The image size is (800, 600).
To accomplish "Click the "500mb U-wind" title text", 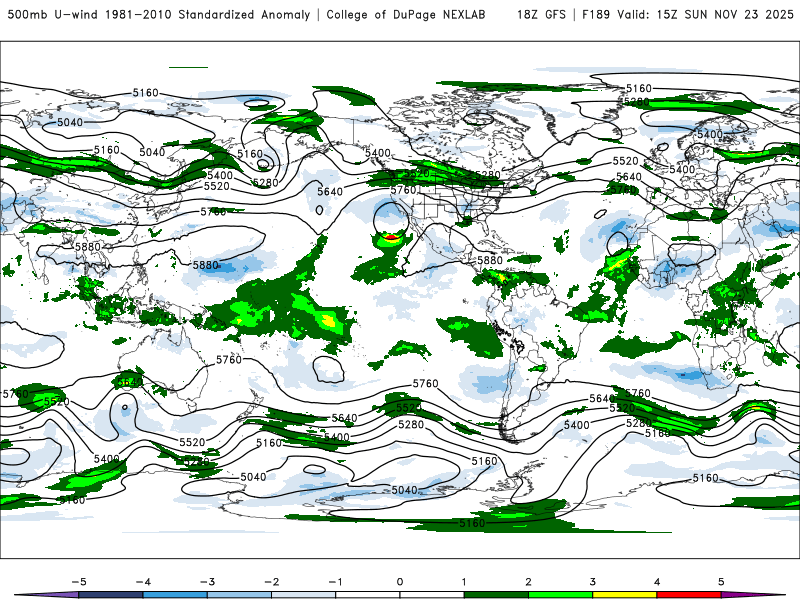I will point(54,14).
